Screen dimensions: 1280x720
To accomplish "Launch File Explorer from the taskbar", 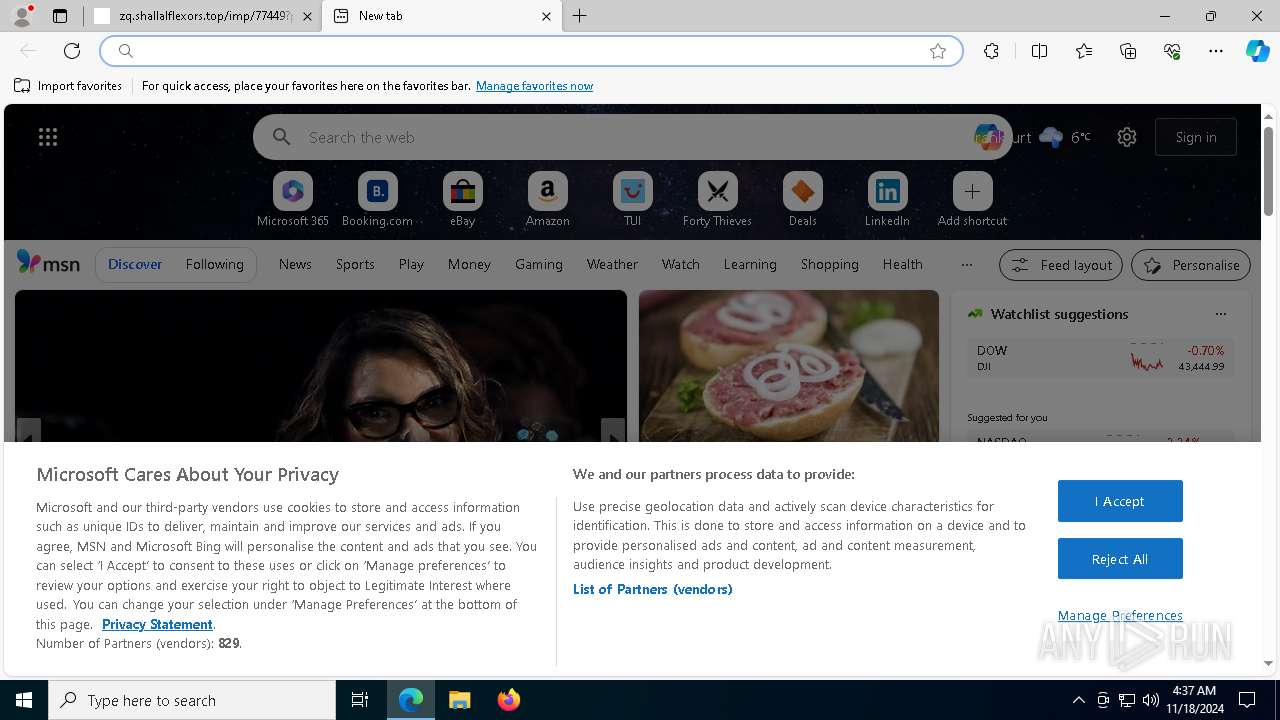I will (x=459, y=700).
